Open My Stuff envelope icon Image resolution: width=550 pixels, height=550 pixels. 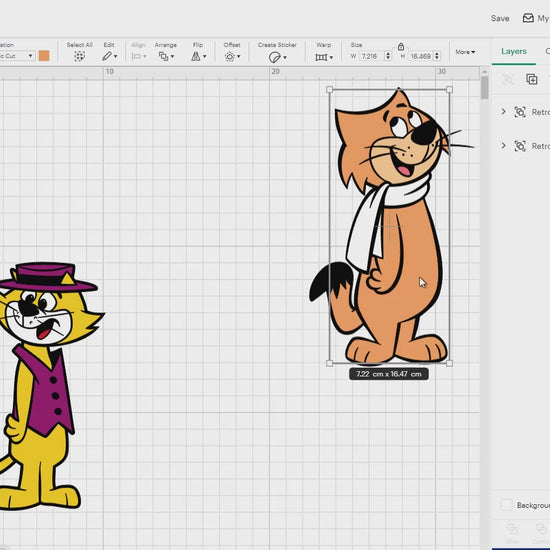[528, 18]
